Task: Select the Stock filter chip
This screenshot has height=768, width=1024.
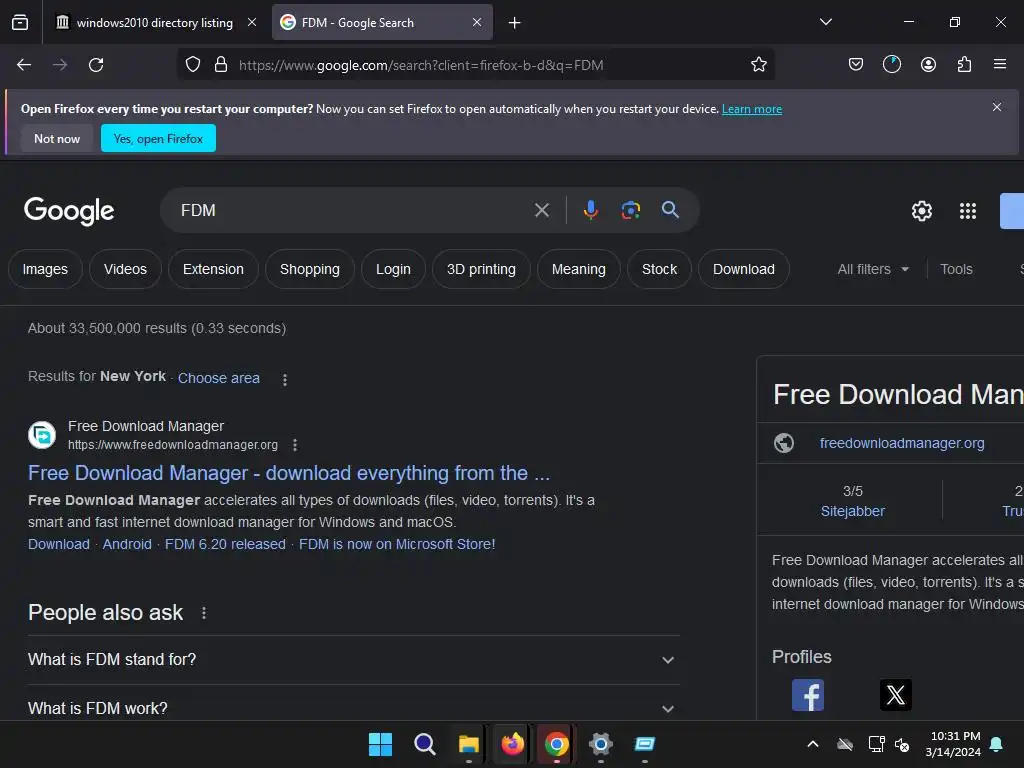Action: coord(659,269)
